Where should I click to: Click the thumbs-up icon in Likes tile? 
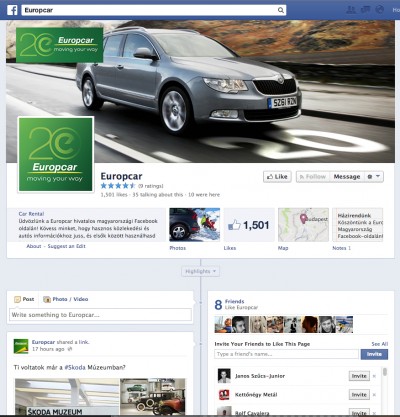click(x=234, y=226)
